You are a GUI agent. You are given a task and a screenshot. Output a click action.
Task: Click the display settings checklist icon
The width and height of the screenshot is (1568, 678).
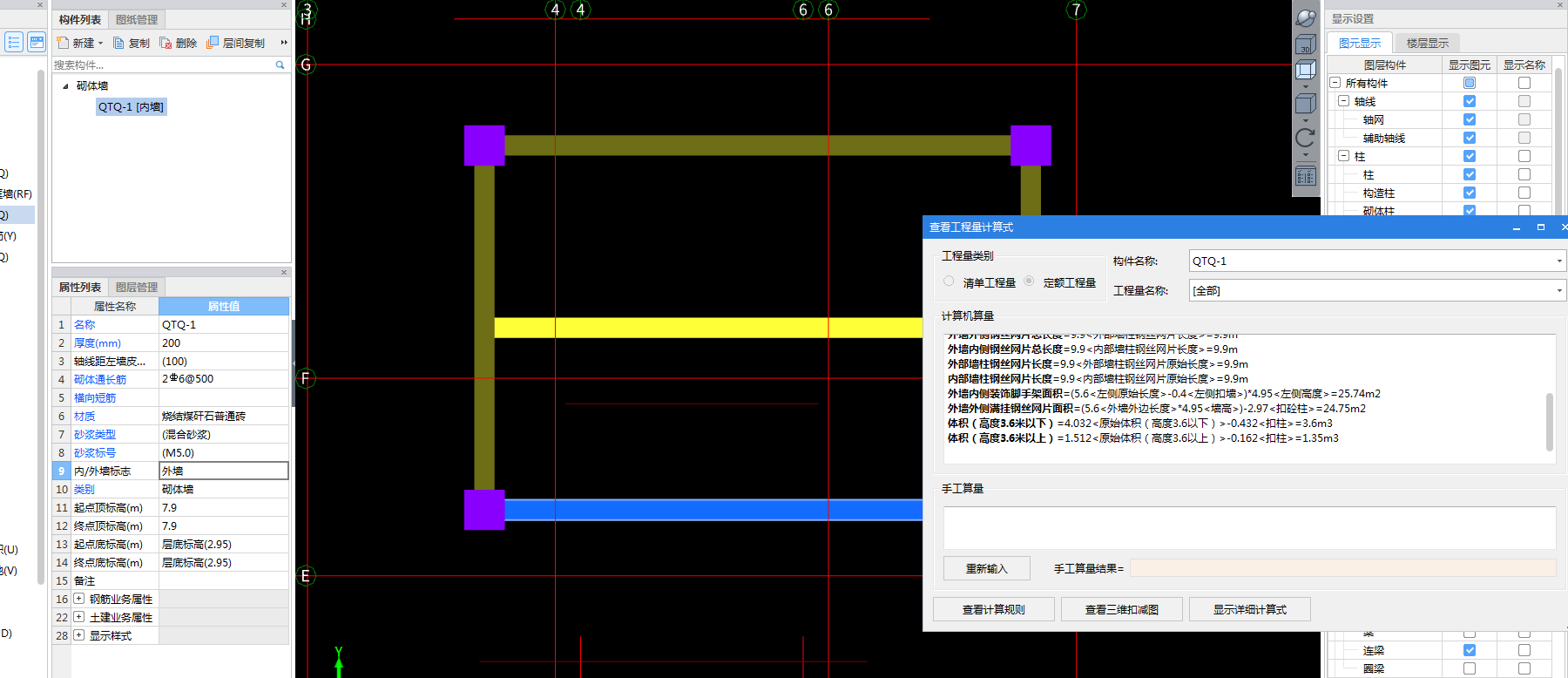[1306, 177]
